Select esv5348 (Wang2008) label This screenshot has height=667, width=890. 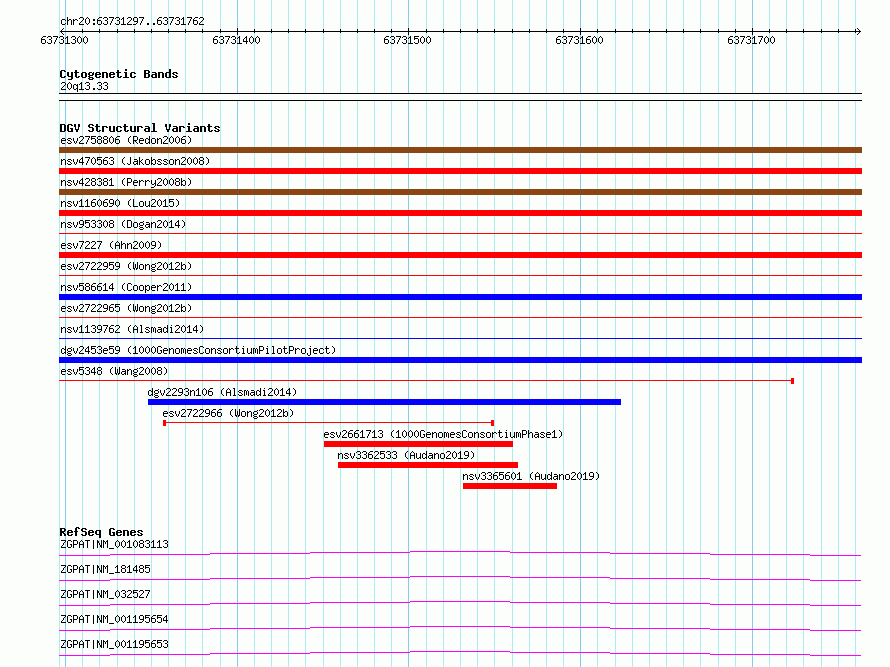(x=114, y=371)
